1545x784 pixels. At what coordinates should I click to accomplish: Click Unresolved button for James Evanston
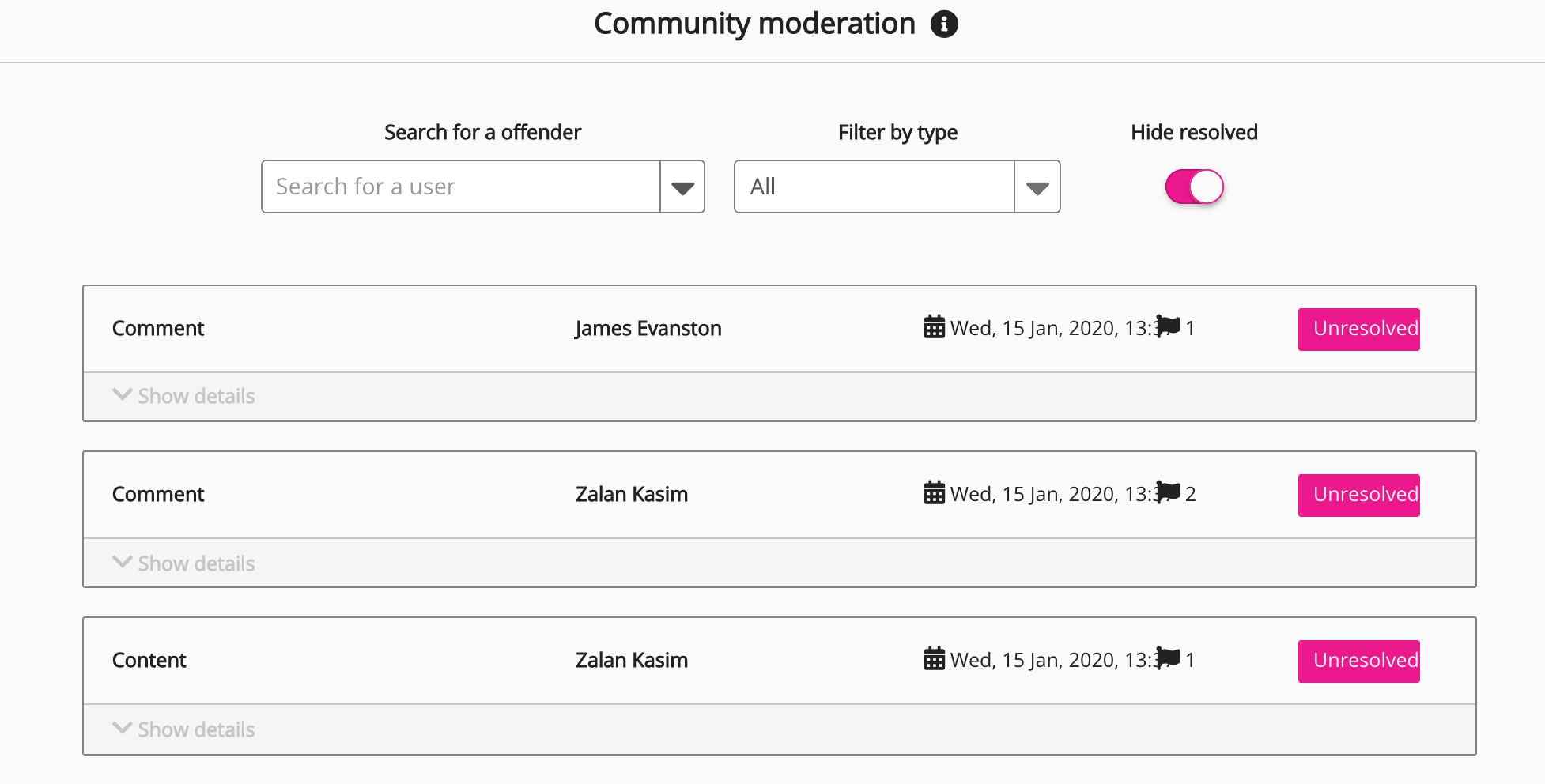coord(1358,329)
